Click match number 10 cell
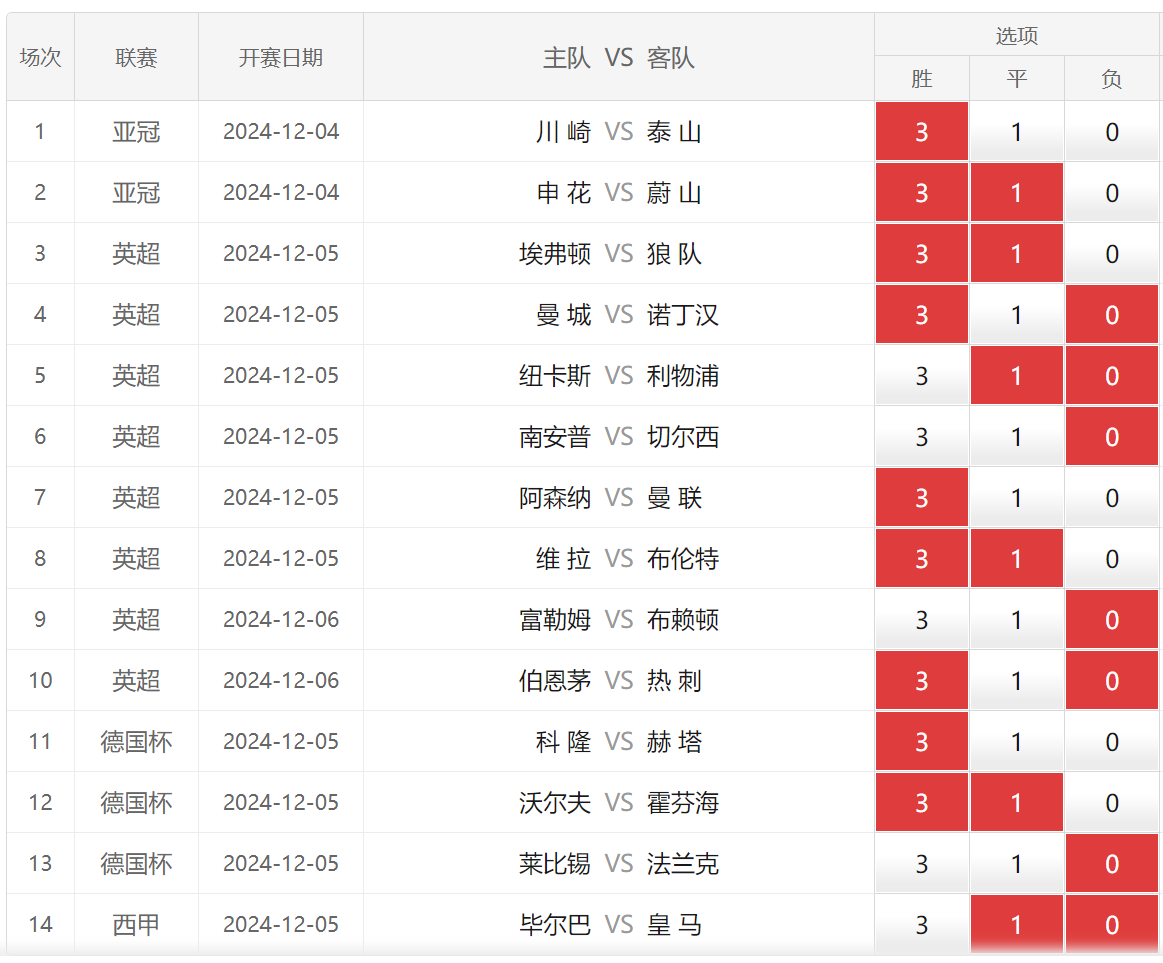This screenshot has height=963, width=1163. click(x=40, y=680)
